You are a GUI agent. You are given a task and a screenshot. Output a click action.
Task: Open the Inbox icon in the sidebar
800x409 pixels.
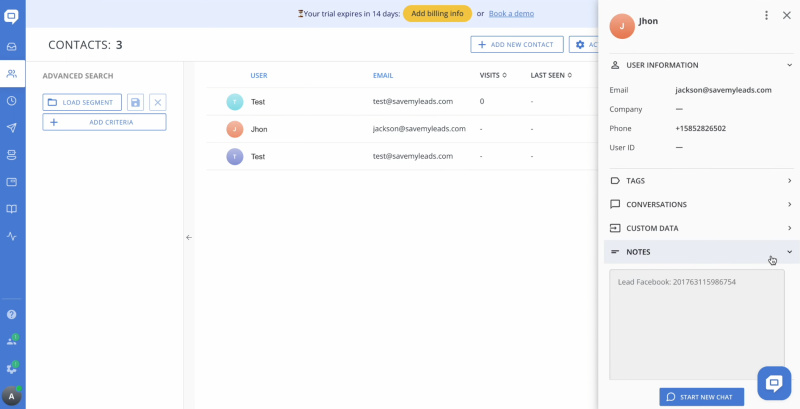click(x=11, y=47)
